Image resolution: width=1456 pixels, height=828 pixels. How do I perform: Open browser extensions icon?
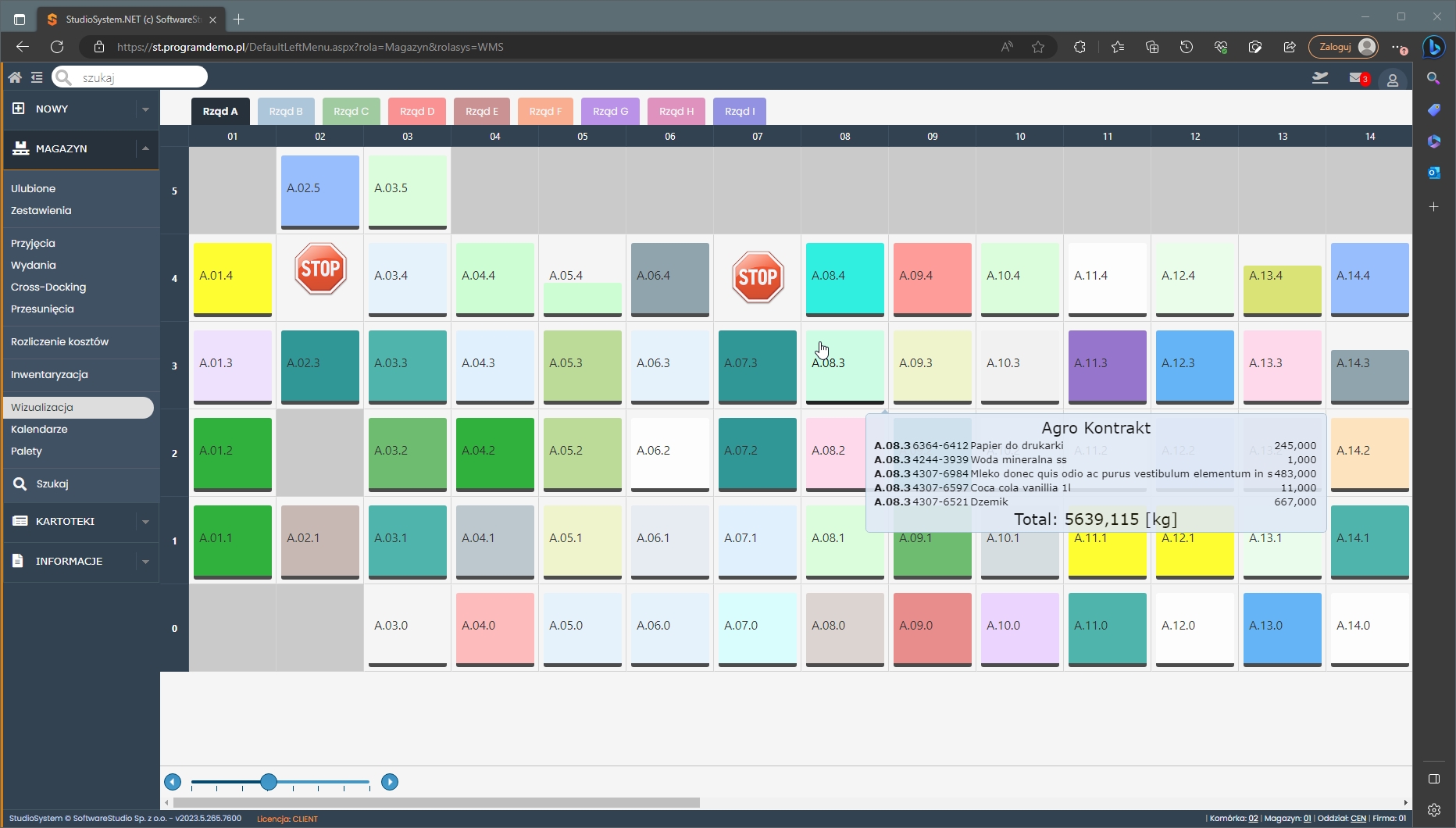[1080, 47]
